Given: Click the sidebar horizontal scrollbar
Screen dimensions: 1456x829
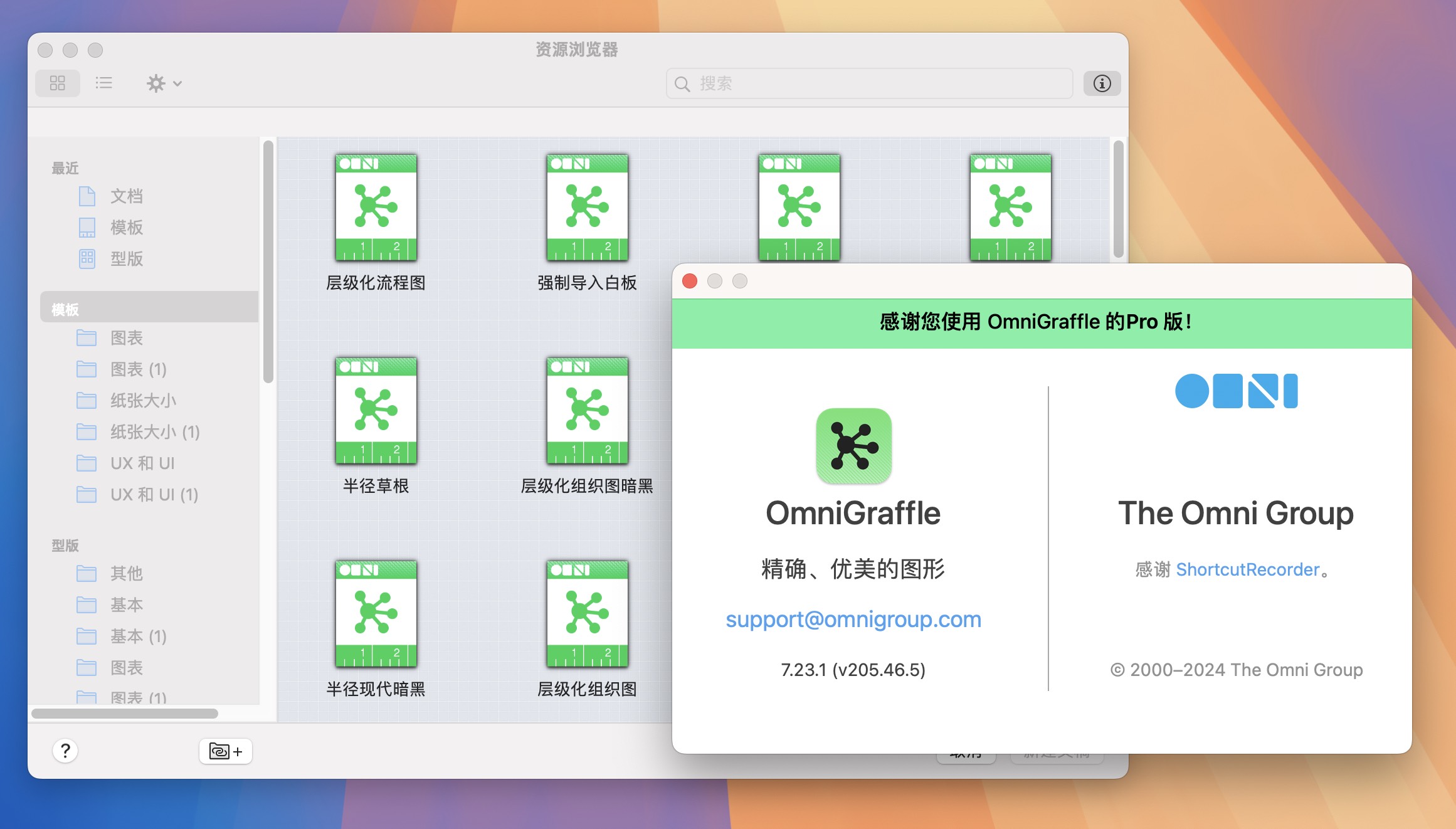Looking at the screenshot, I should (125, 714).
